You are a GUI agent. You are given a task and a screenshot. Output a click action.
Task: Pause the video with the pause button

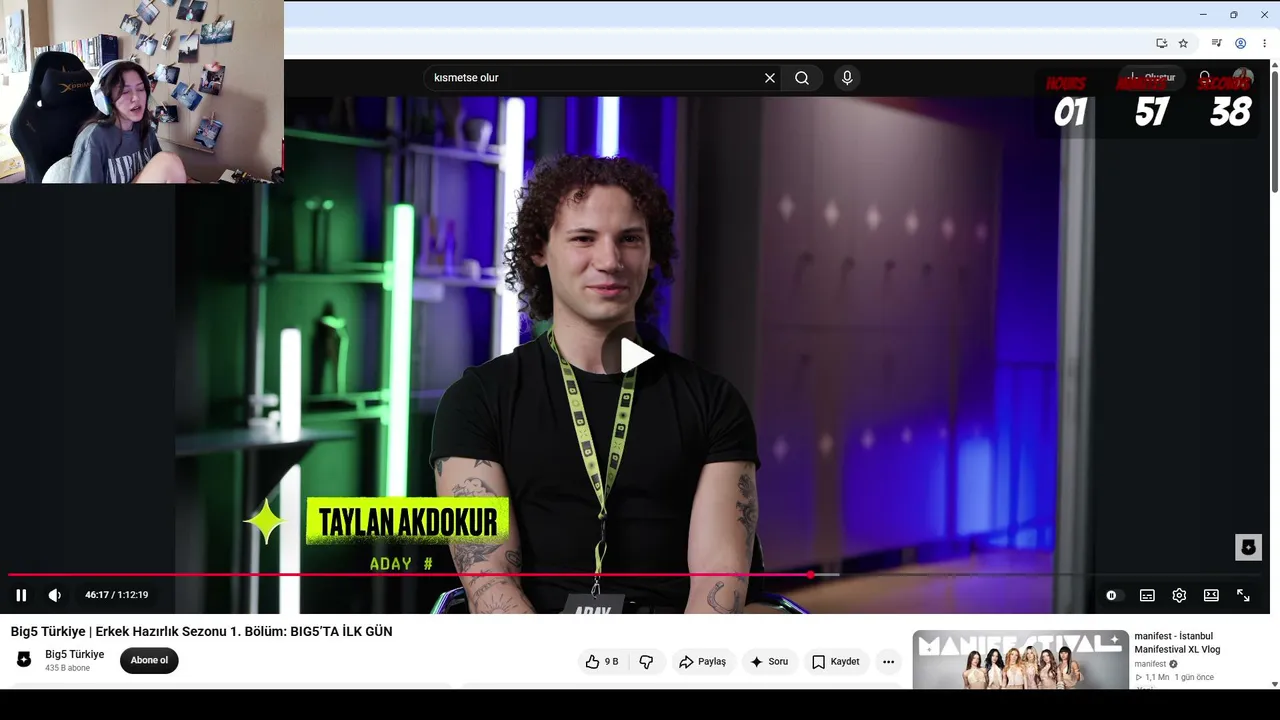point(21,595)
